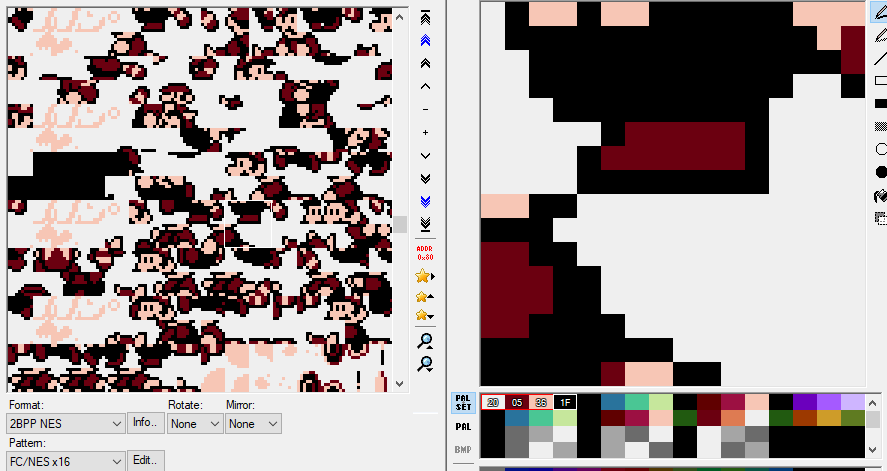Select the Paint bucket fill tool
Image resolution: width=887 pixels, height=471 pixels.
[x=880, y=196]
